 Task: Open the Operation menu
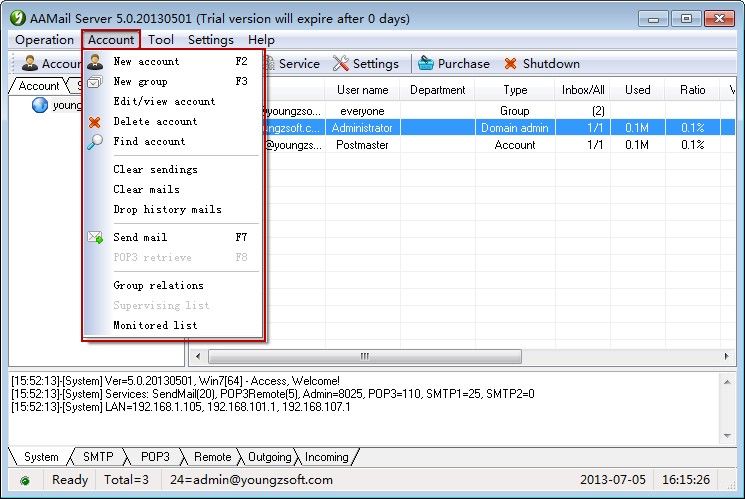pyautogui.click(x=45, y=40)
